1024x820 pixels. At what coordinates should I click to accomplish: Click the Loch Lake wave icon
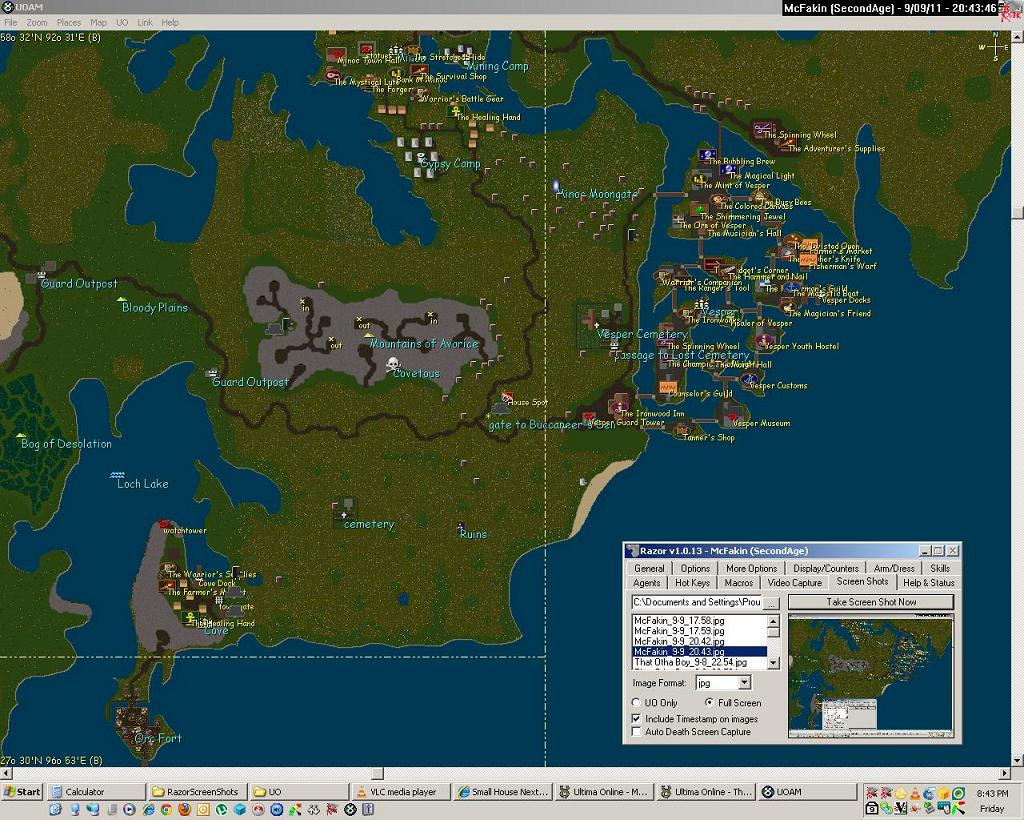(117, 474)
